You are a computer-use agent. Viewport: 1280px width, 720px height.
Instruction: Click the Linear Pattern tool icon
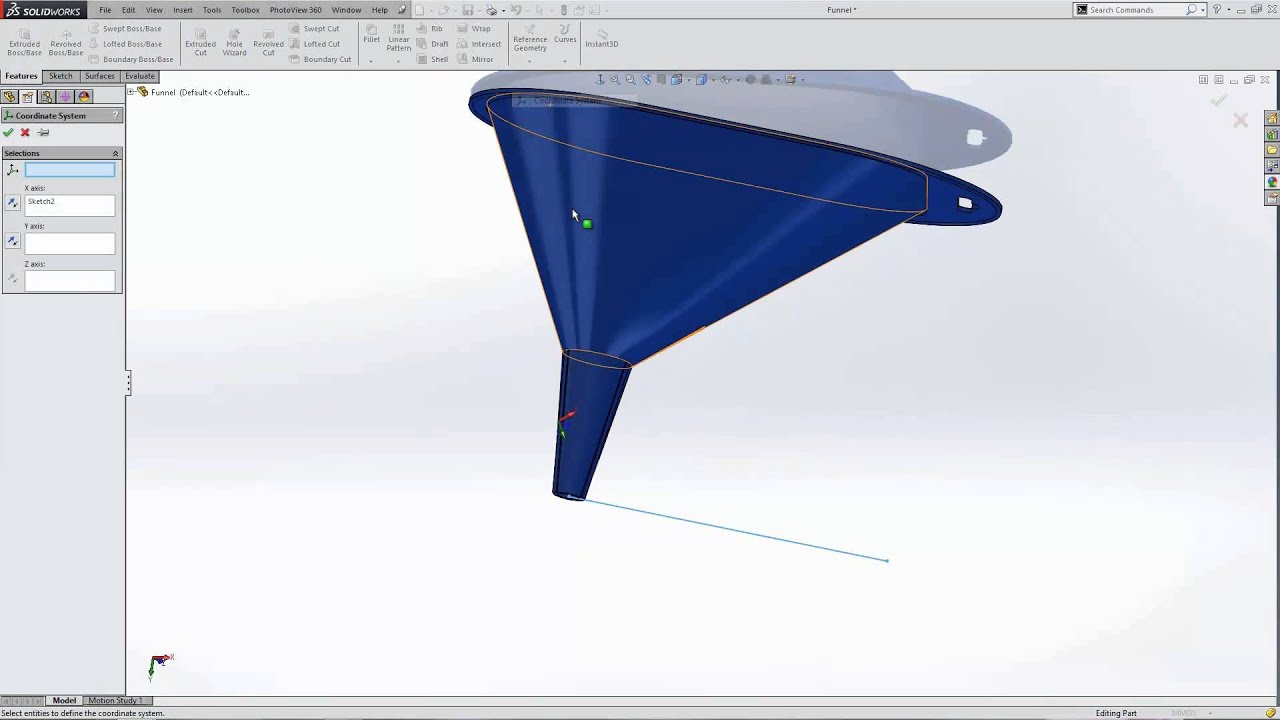point(398,38)
